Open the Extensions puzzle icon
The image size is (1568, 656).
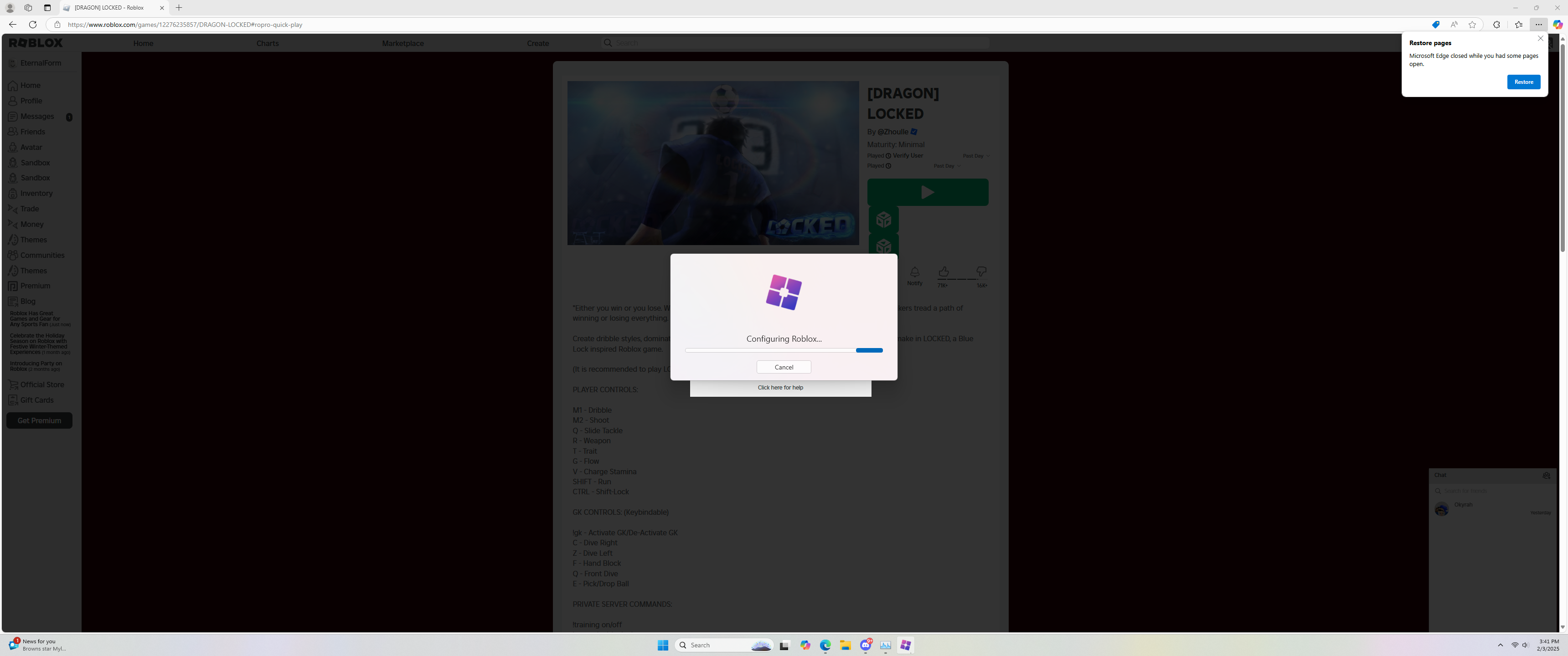pyautogui.click(x=1496, y=24)
